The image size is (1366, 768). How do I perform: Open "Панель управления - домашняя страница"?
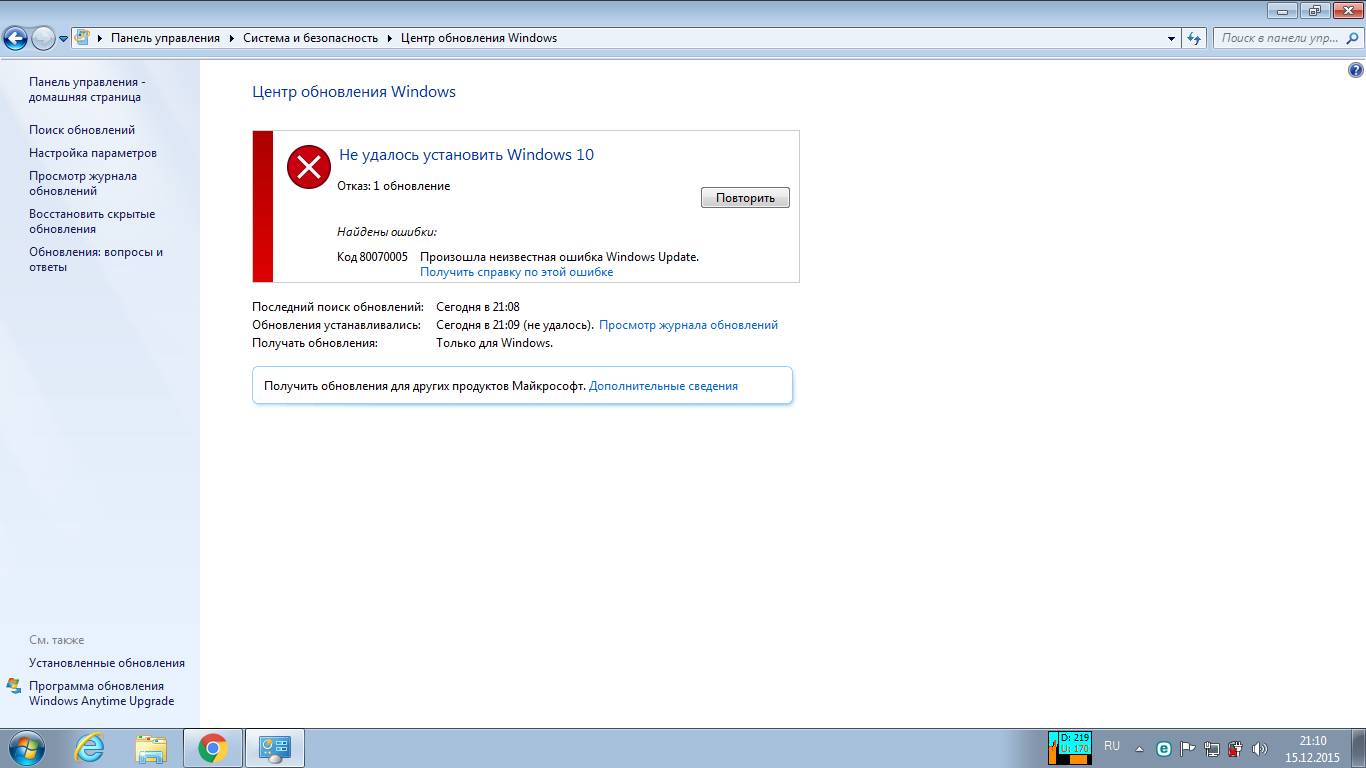(x=87, y=89)
